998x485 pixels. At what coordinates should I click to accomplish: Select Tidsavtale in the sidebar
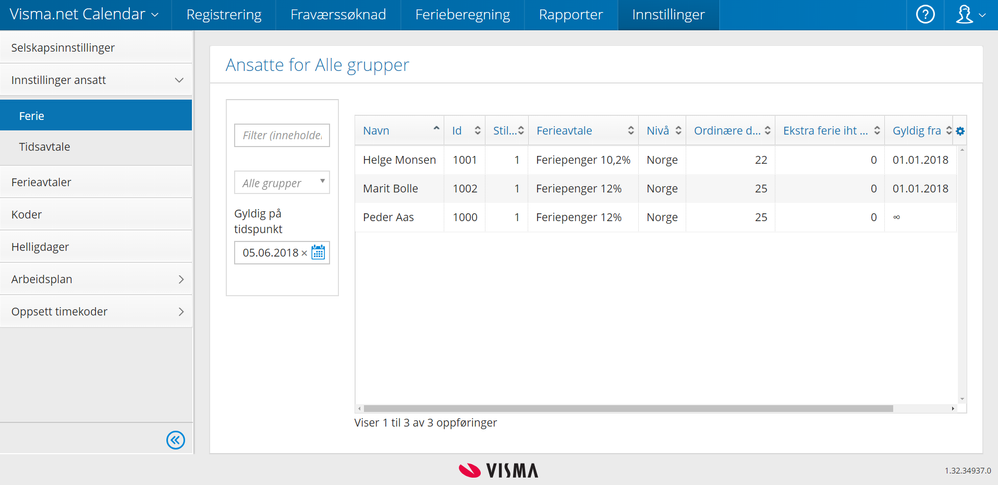coord(96,147)
